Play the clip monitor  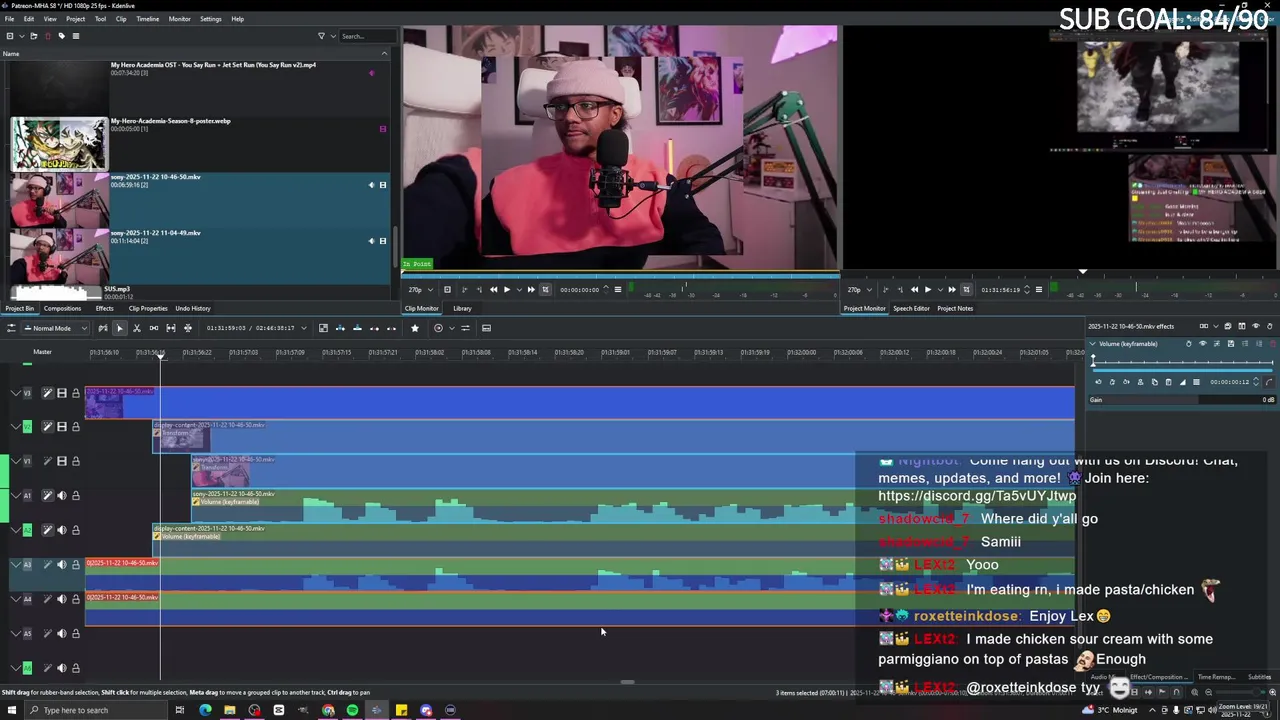click(x=507, y=290)
